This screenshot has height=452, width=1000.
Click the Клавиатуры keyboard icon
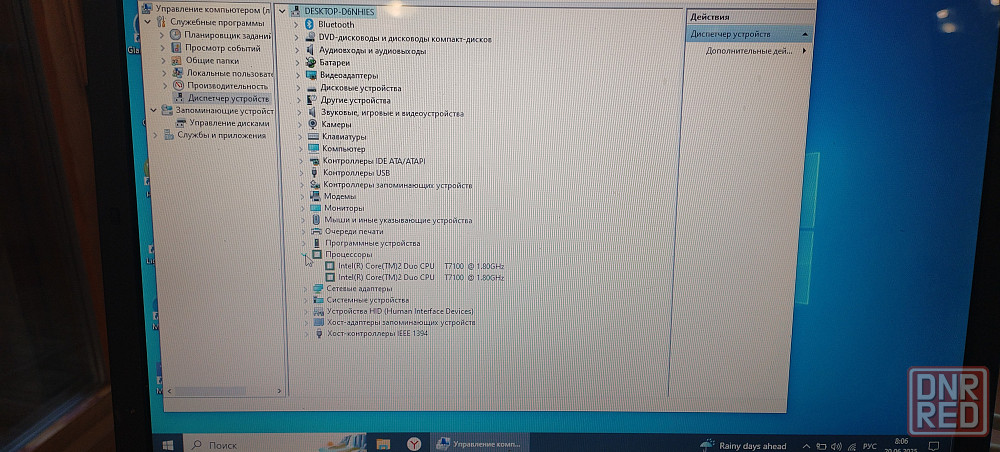coord(313,136)
